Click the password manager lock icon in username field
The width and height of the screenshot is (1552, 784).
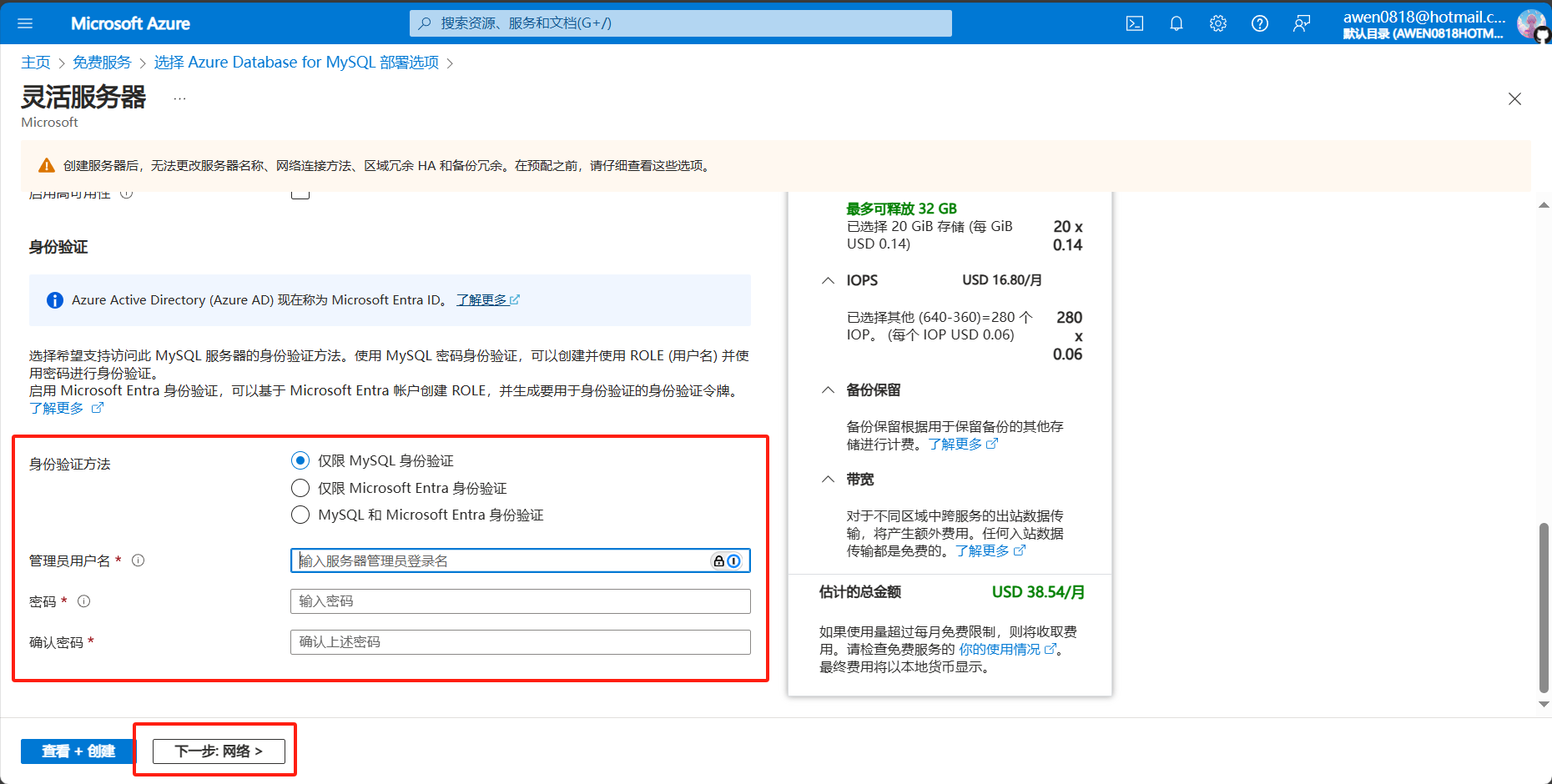(718, 561)
